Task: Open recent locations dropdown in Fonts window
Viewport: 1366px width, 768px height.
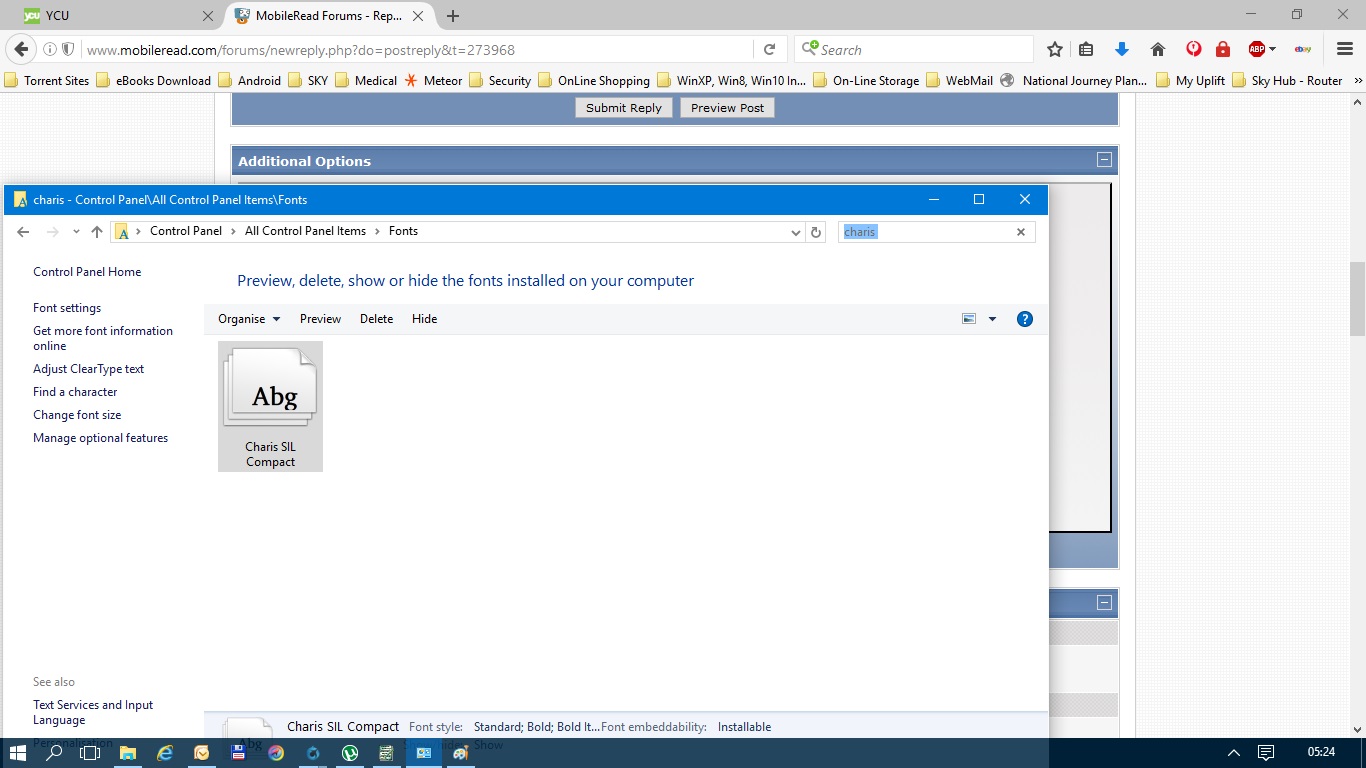Action: coord(76,231)
